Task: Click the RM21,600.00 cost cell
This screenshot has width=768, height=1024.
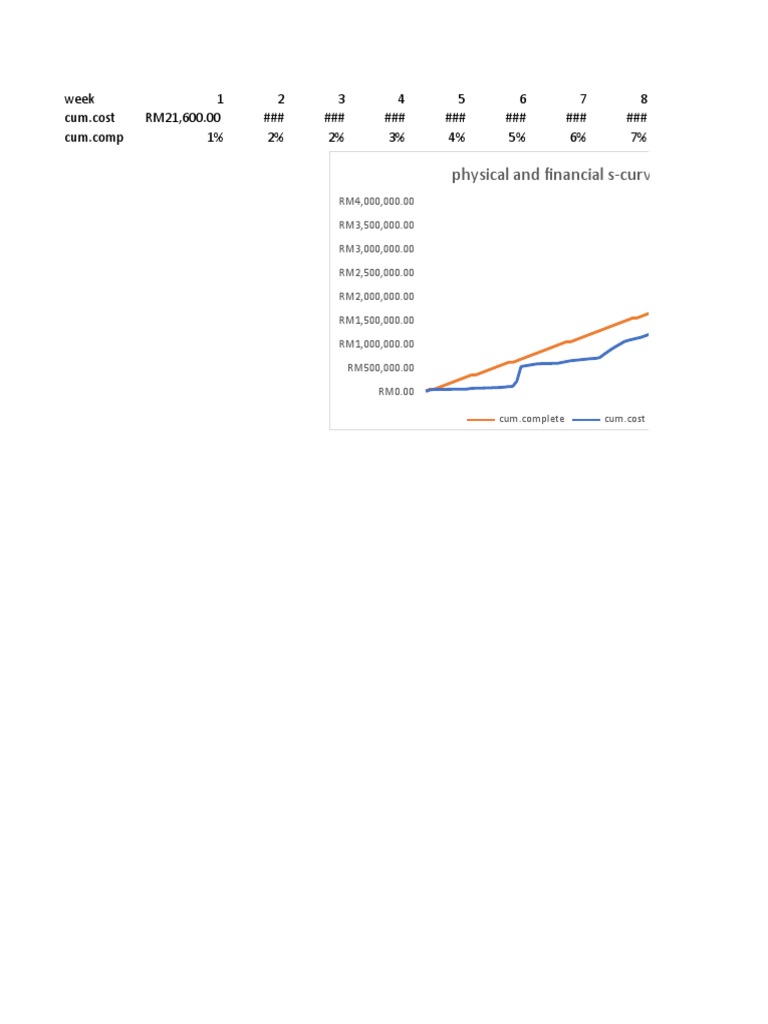Action: pos(183,118)
